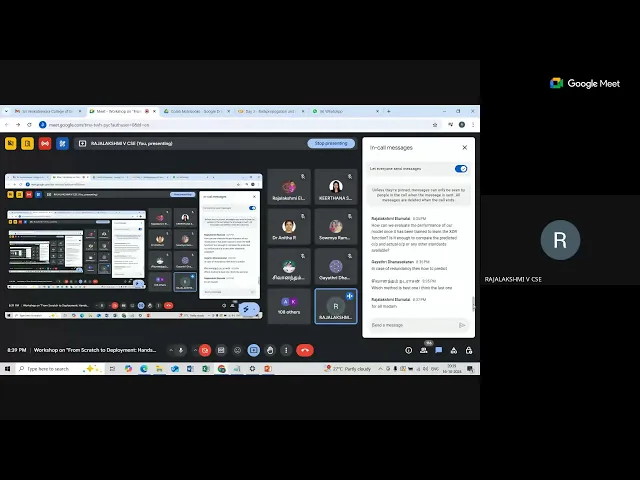Open File Explorer from the taskbar

coord(159,369)
